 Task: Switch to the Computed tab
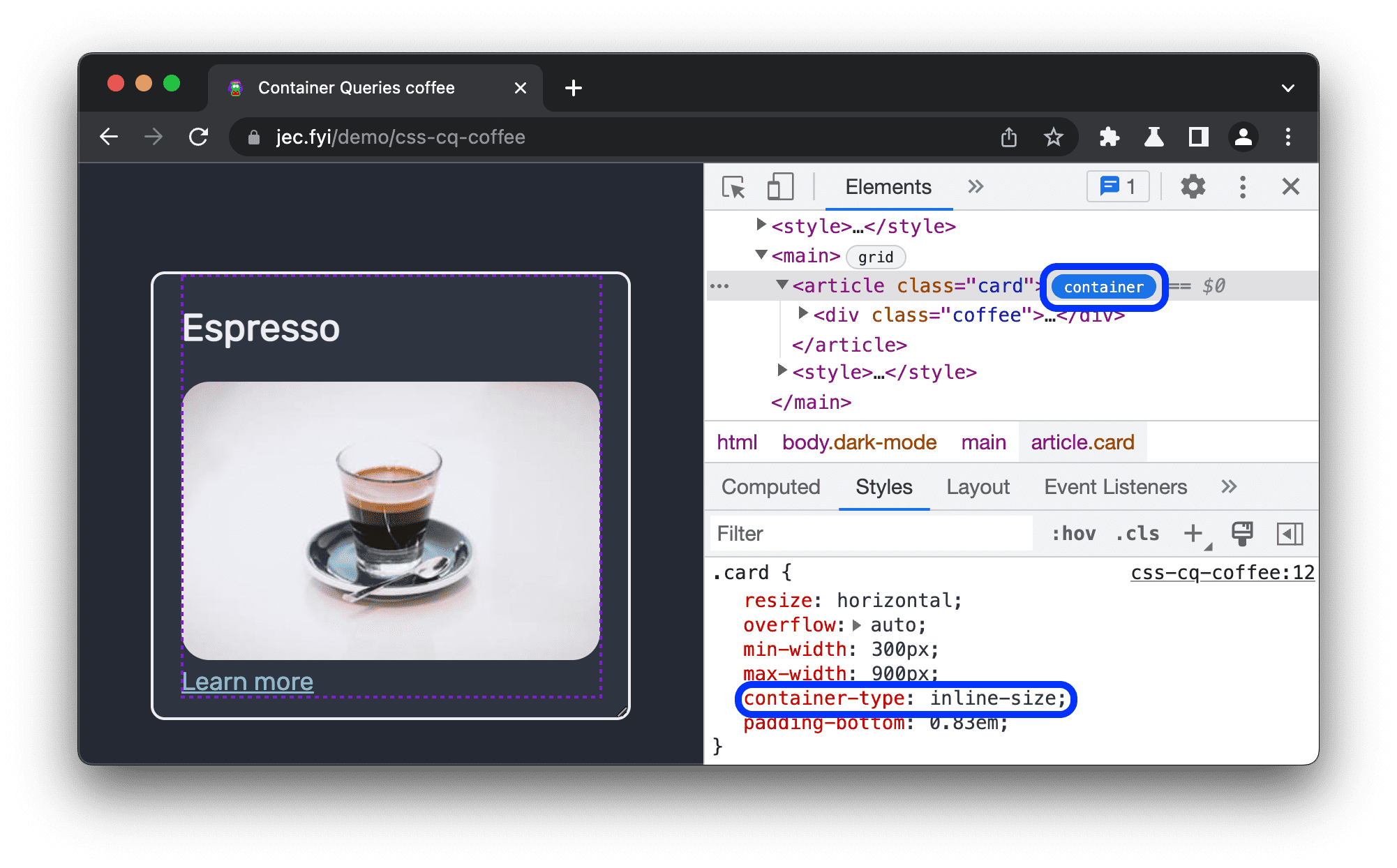pos(770,488)
